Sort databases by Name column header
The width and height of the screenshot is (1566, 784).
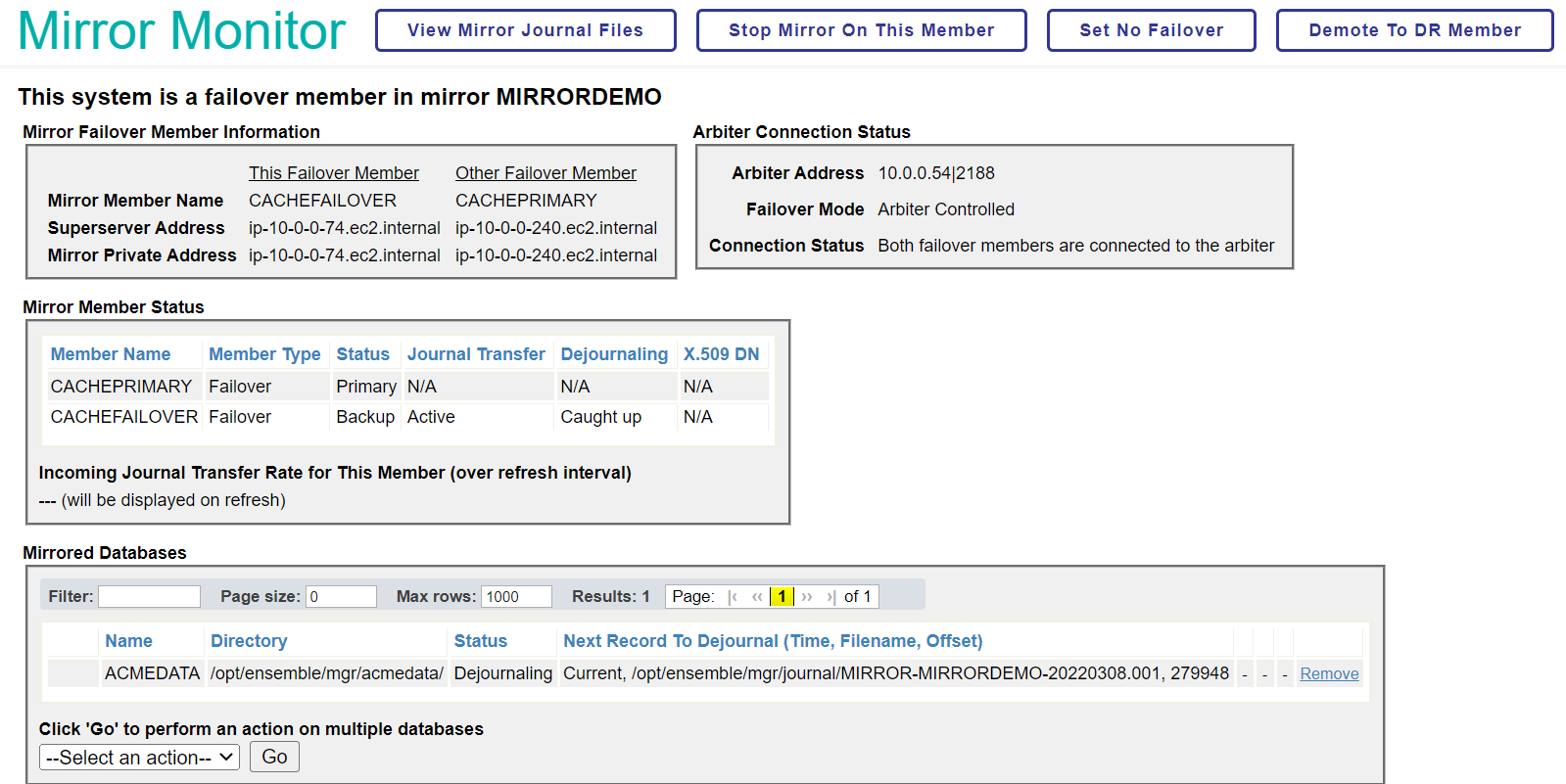tap(128, 641)
